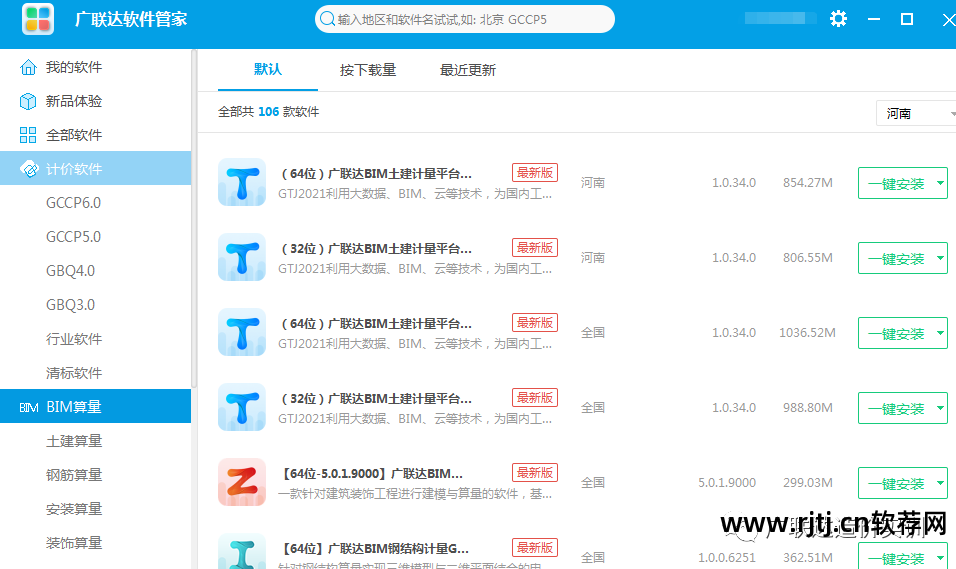Viewport: 956px width, 569px height.
Task: Click 最新版 badge on 64位 全国 1036.52M entry
Action: [535, 323]
